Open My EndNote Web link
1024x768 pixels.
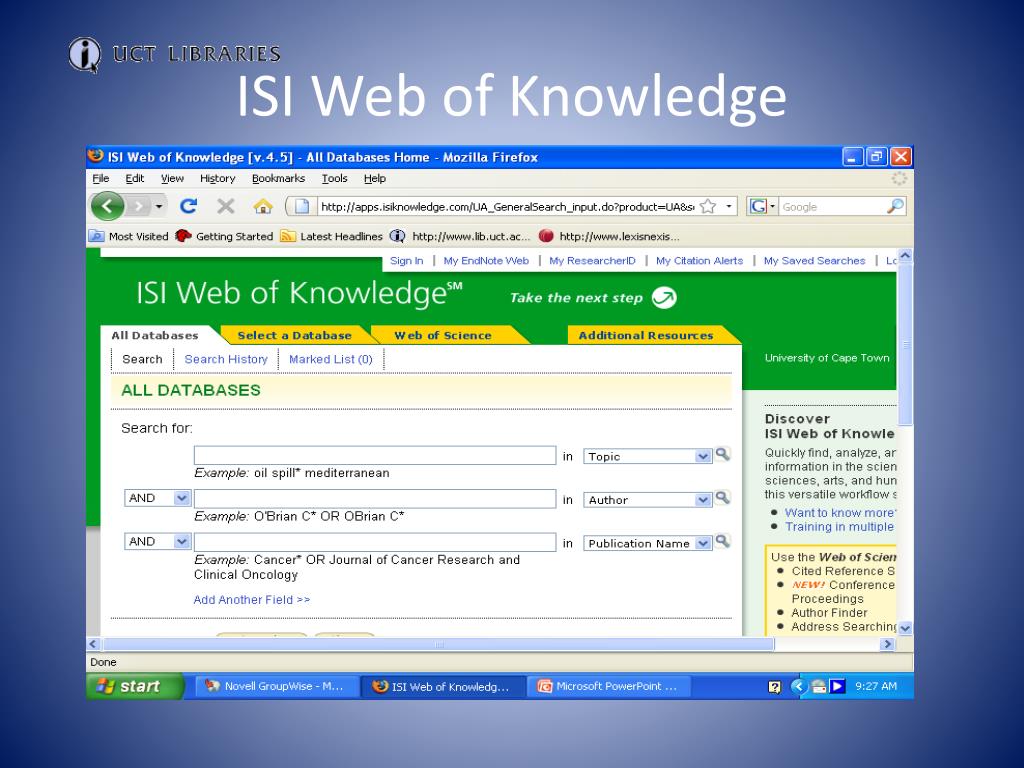[x=486, y=261]
